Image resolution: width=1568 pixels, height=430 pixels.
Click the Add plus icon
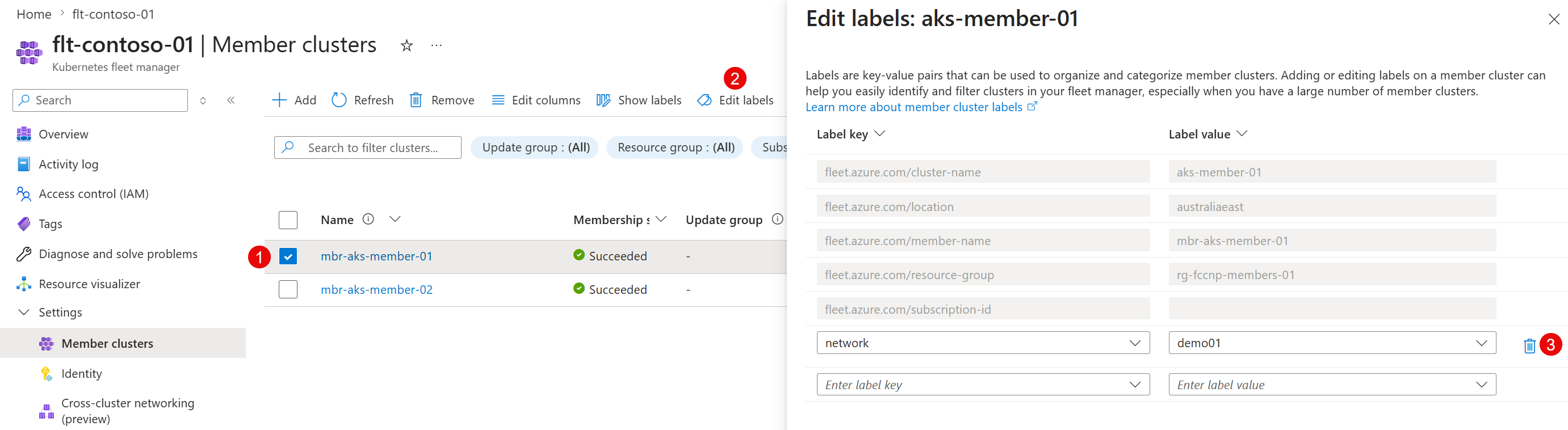(279, 100)
